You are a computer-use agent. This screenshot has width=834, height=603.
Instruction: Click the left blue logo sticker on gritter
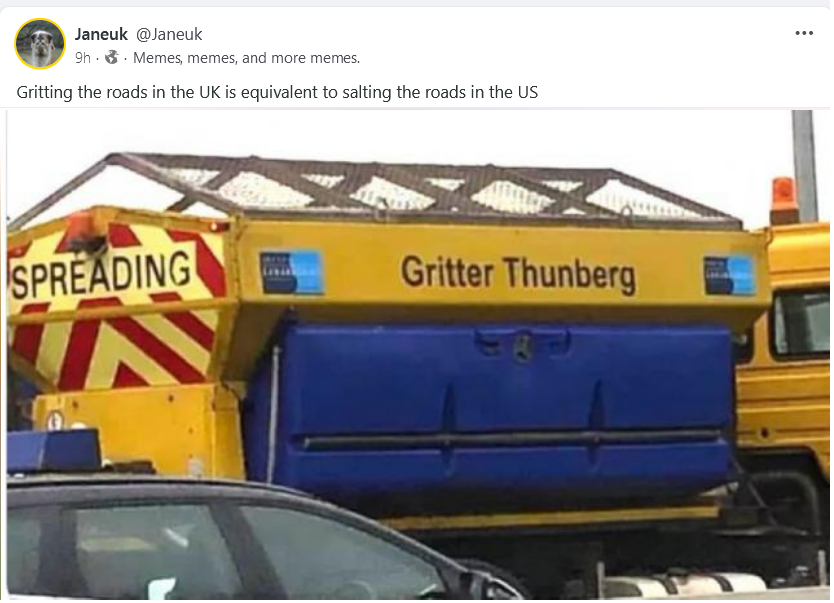(291, 272)
